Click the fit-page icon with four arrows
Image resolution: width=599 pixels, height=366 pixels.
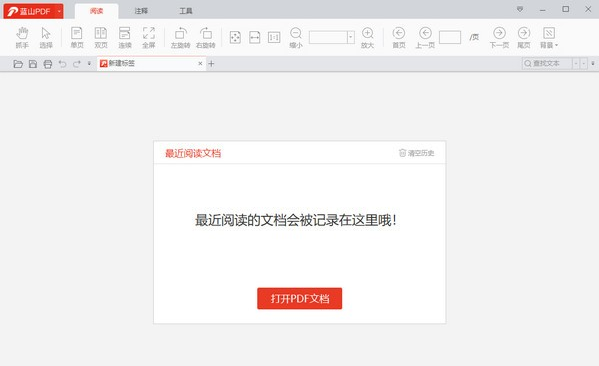pos(235,37)
